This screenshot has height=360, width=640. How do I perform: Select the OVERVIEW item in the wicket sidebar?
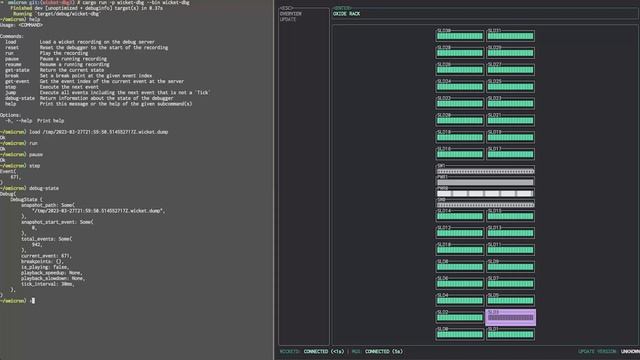[x=291, y=14]
